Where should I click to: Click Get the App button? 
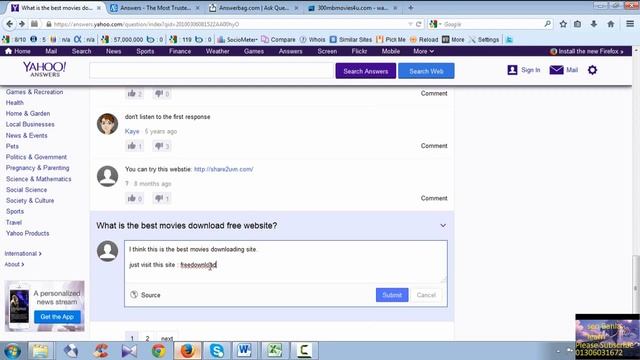coord(57,317)
